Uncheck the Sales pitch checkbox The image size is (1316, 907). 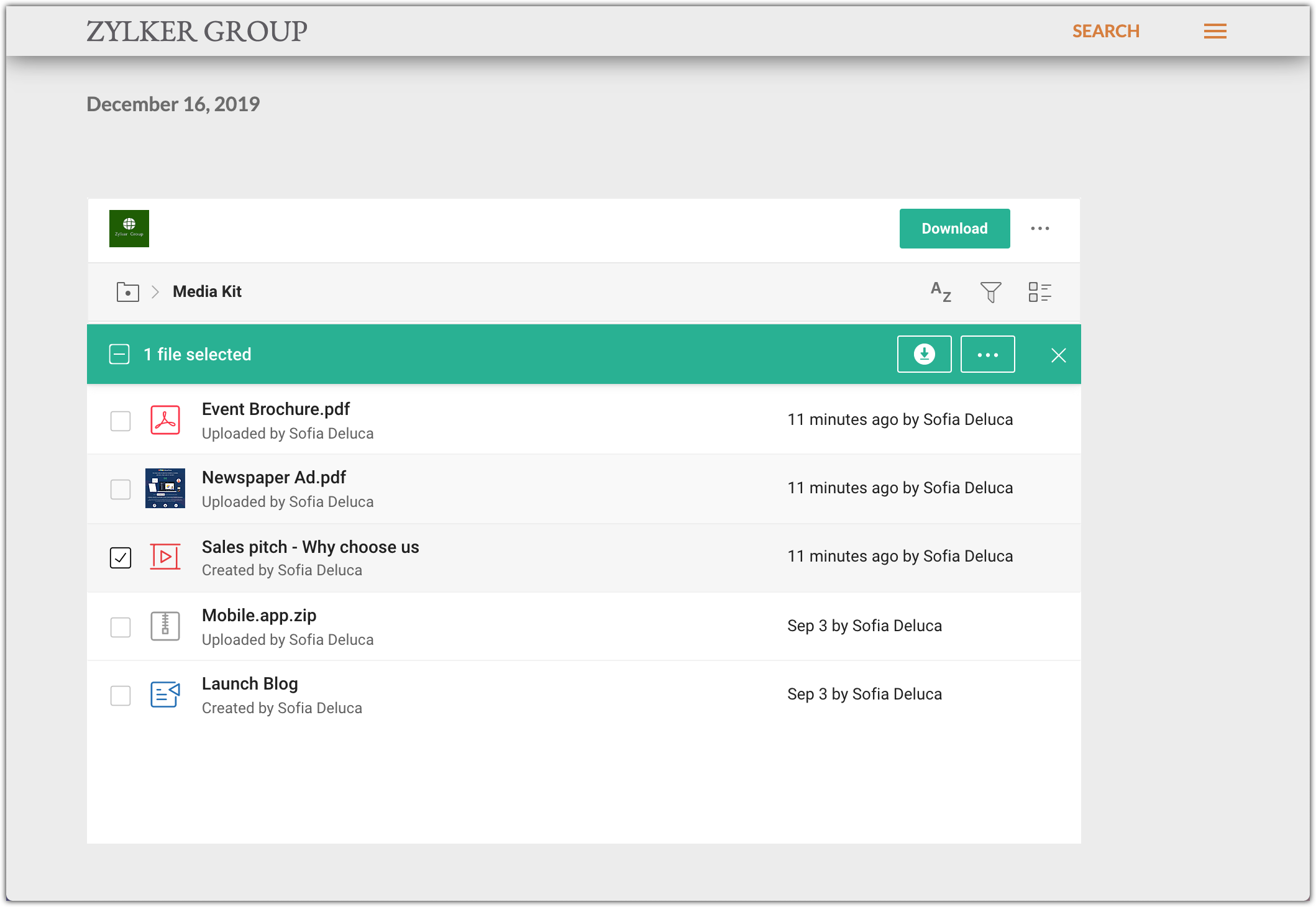[121, 557]
